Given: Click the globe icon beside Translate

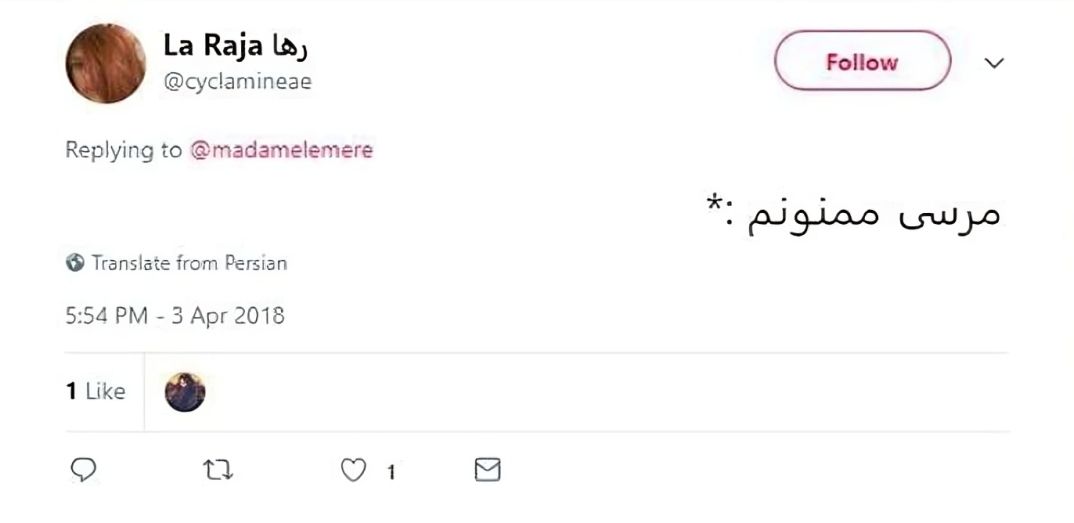Looking at the screenshot, I should coord(75,263).
